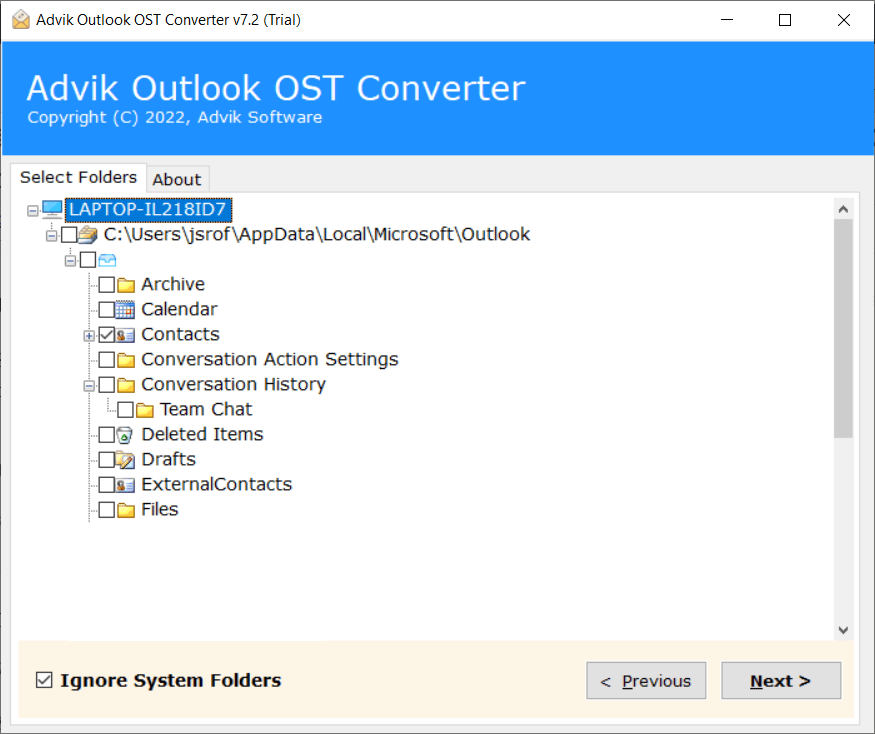Click the Files folder icon
875x734 pixels.
point(126,510)
